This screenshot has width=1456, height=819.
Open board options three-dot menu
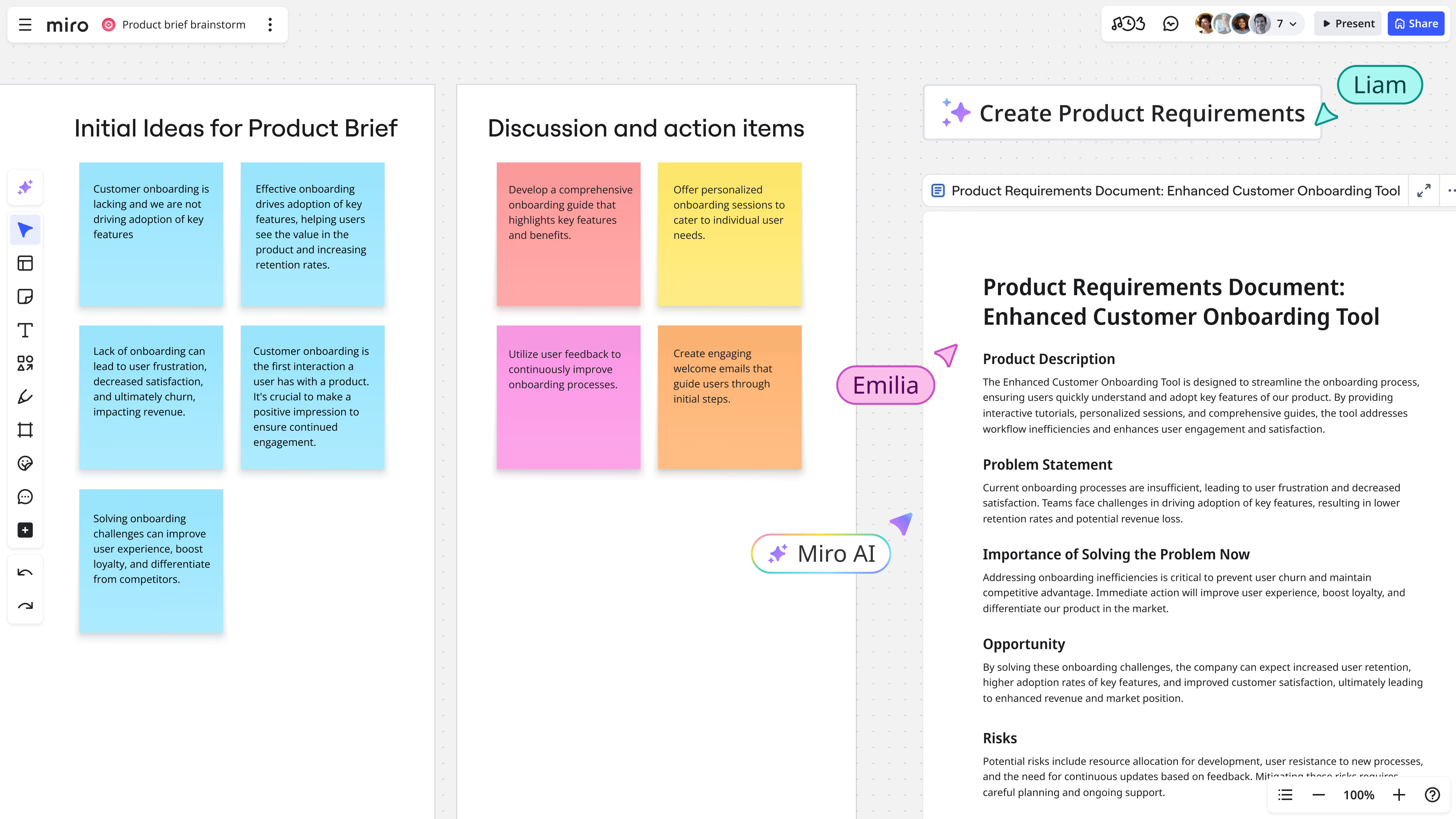coord(270,24)
